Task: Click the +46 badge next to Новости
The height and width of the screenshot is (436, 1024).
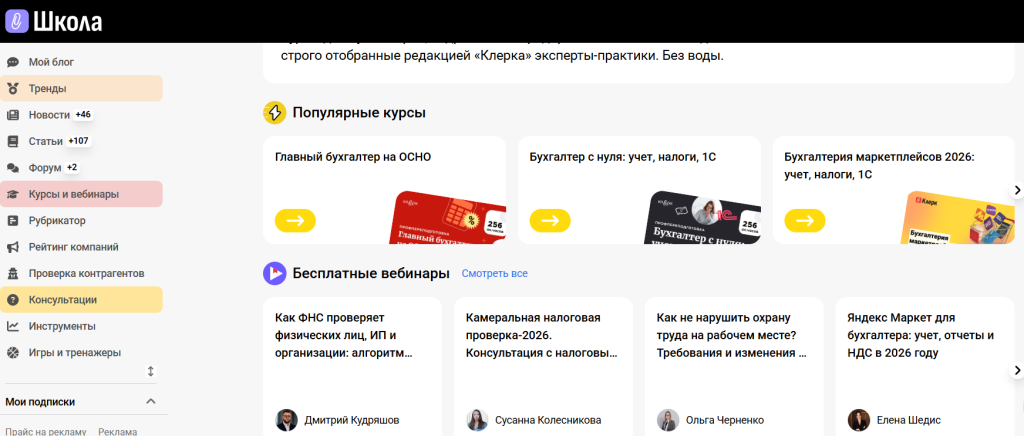Action: pos(83,115)
